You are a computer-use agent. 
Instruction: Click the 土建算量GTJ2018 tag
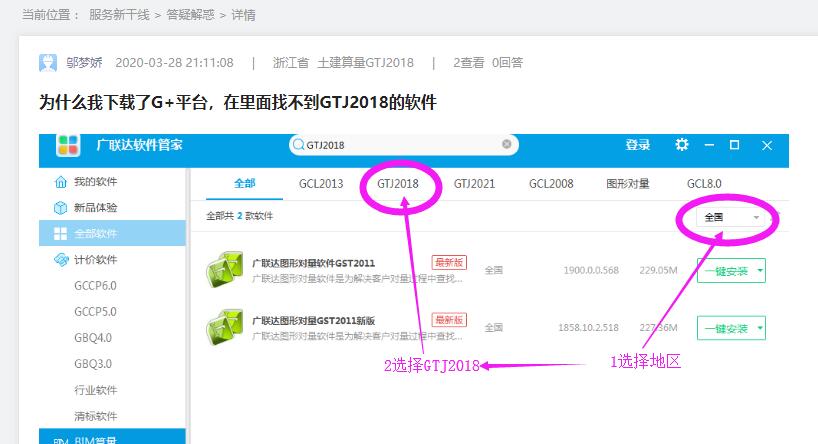pos(365,63)
